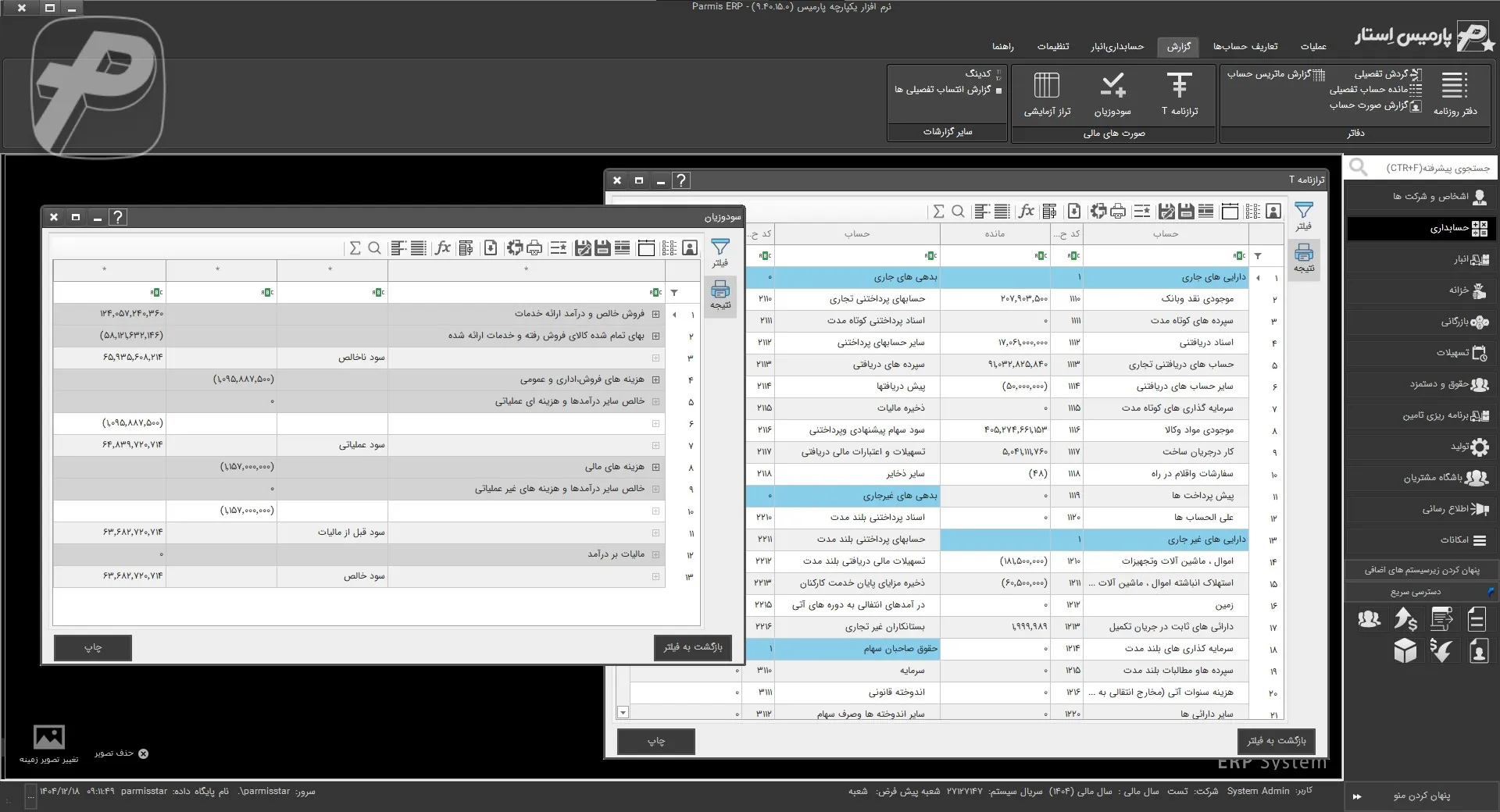Open the filter row funnel in ترازنامه T grid

pos(1258,255)
